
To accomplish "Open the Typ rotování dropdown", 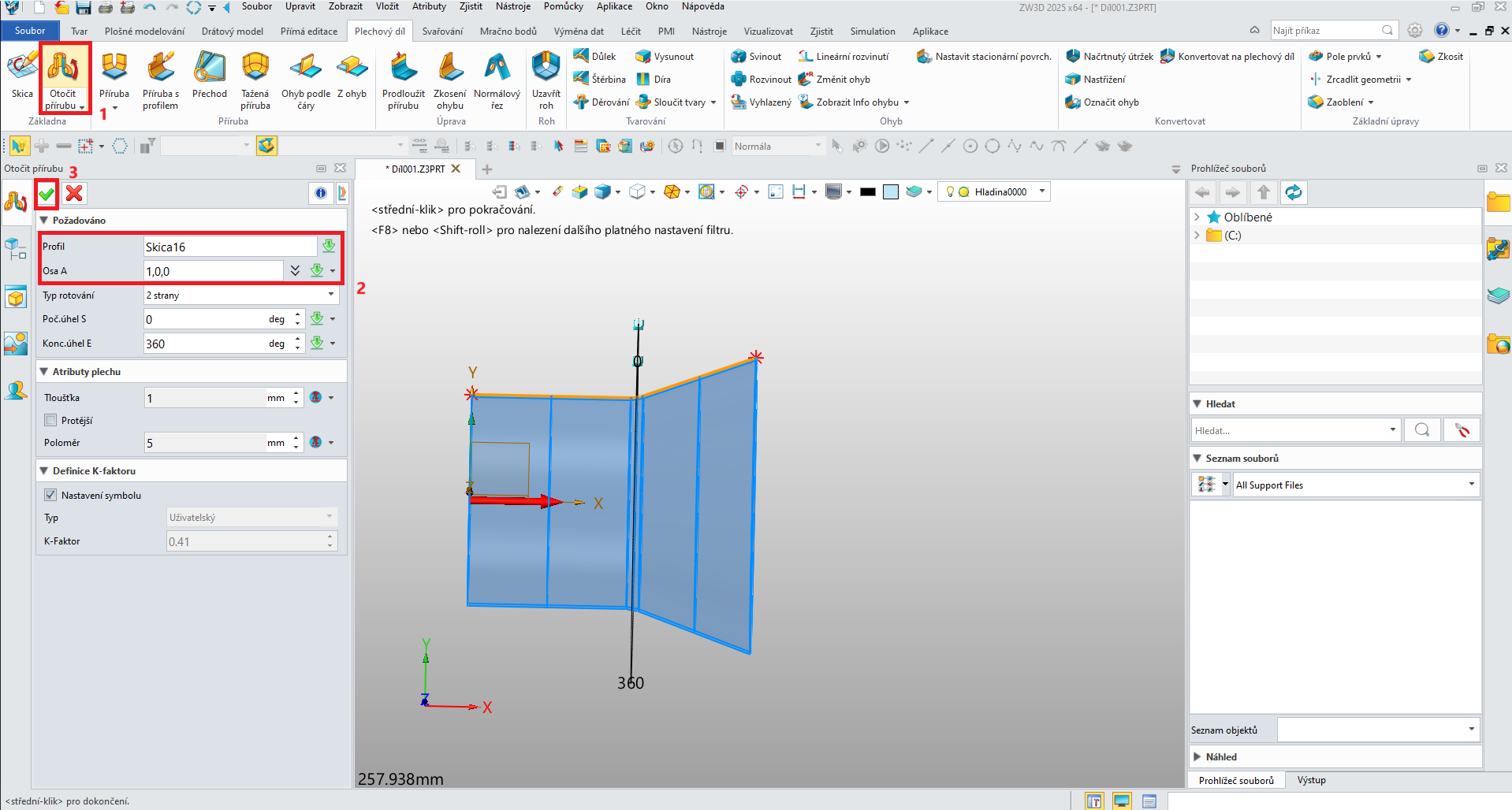I will coord(240,295).
